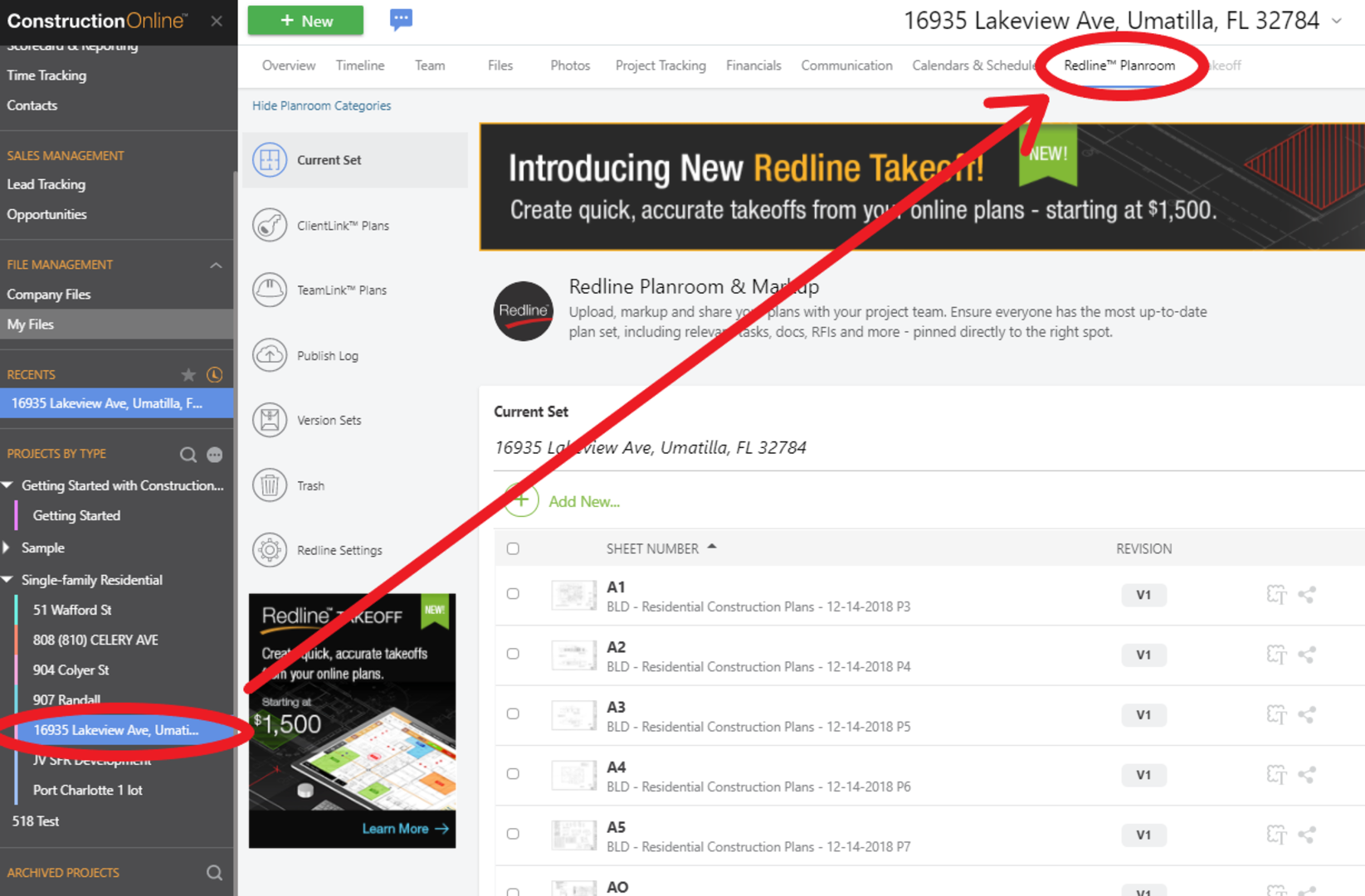Close the ConstructionOnline sidebar X
The width and height of the screenshot is (1365, 896).
(x=217, y=21)
